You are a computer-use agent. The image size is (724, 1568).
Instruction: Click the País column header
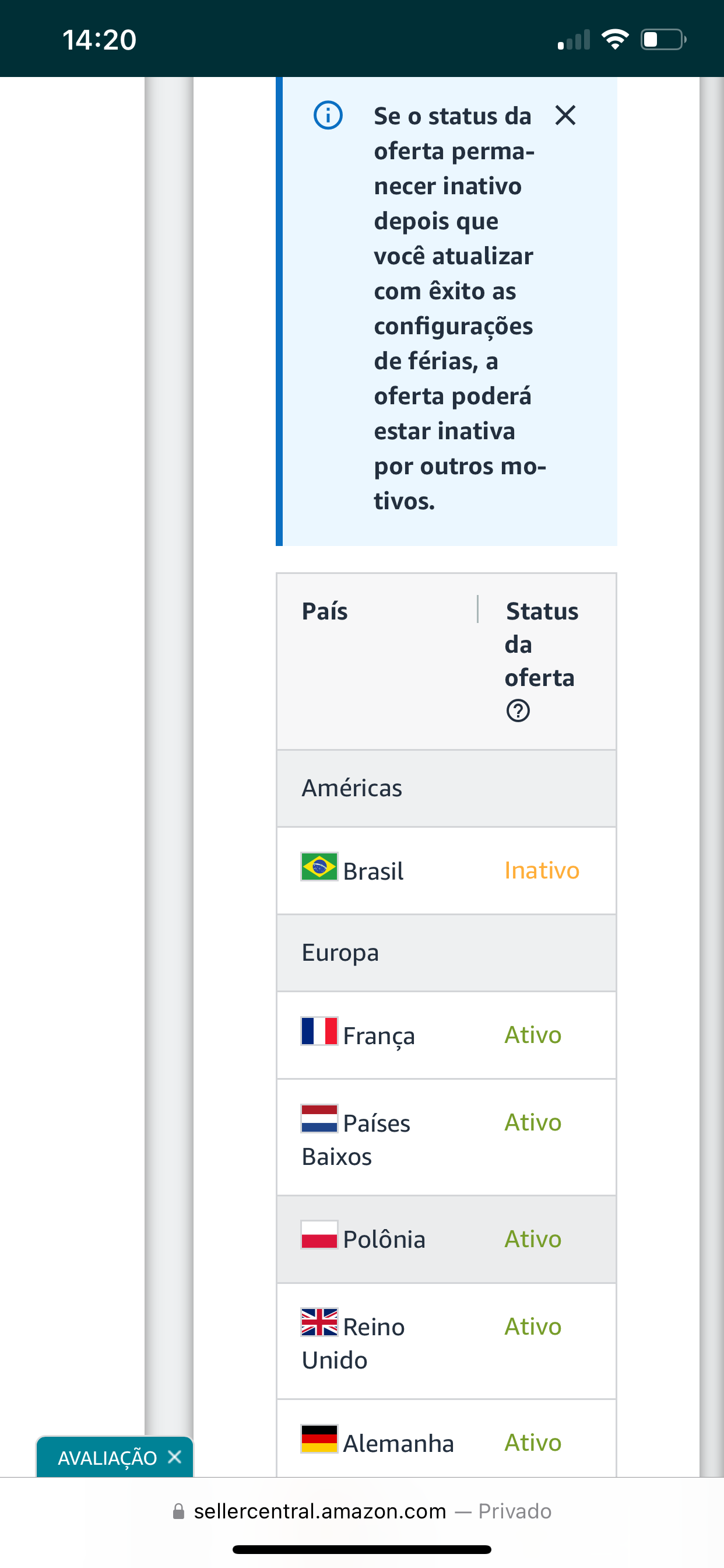click(325, 611)
